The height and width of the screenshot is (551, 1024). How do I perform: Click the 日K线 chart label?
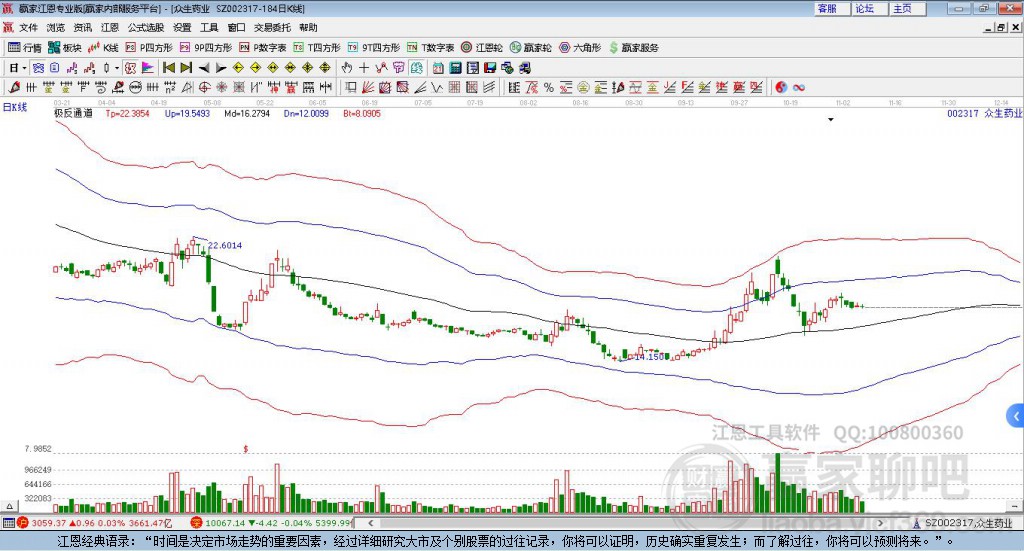tap(15, 107)
